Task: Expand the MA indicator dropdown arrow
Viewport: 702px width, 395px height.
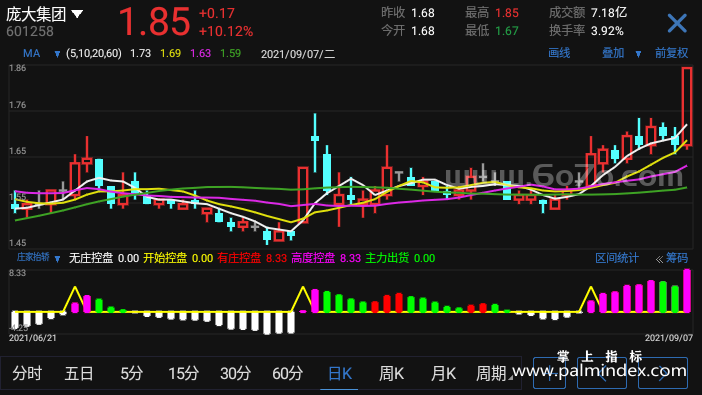Action: coord(57,54)
